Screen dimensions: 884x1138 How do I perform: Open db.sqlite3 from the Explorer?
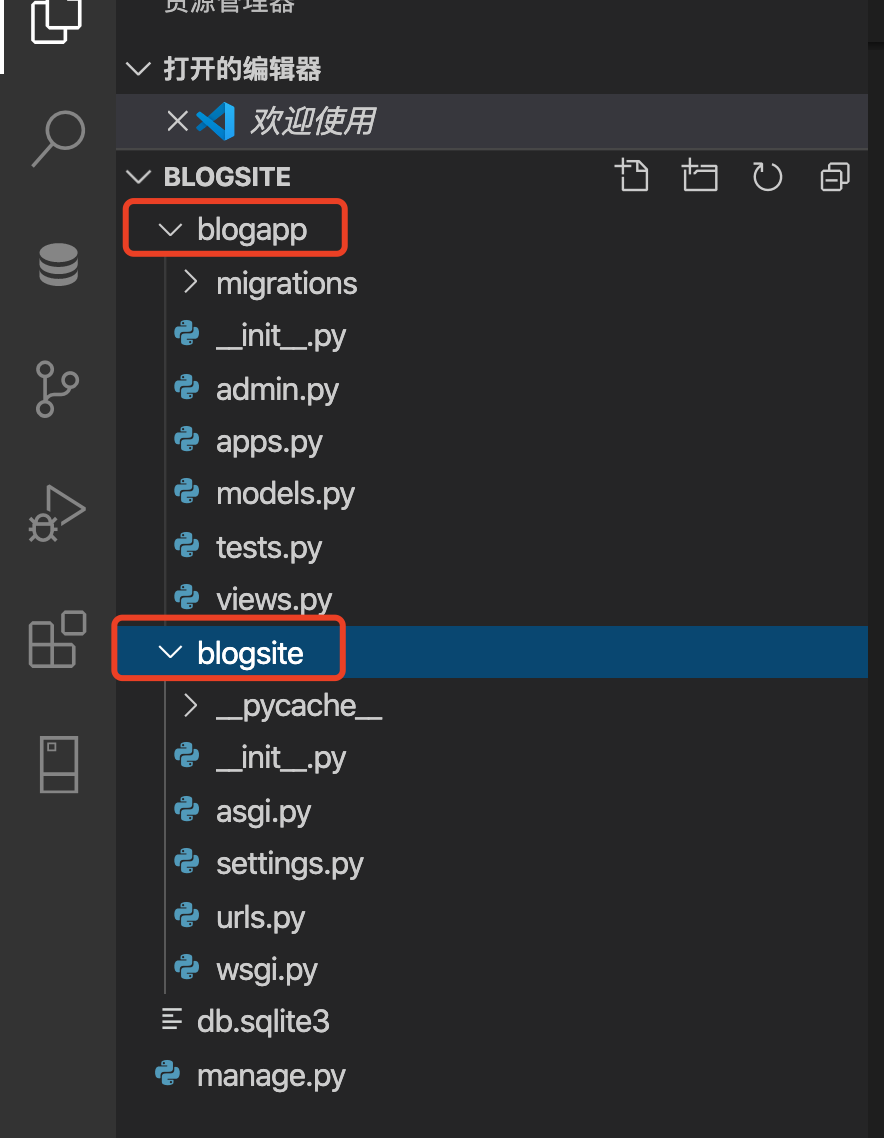point(262,1021)
